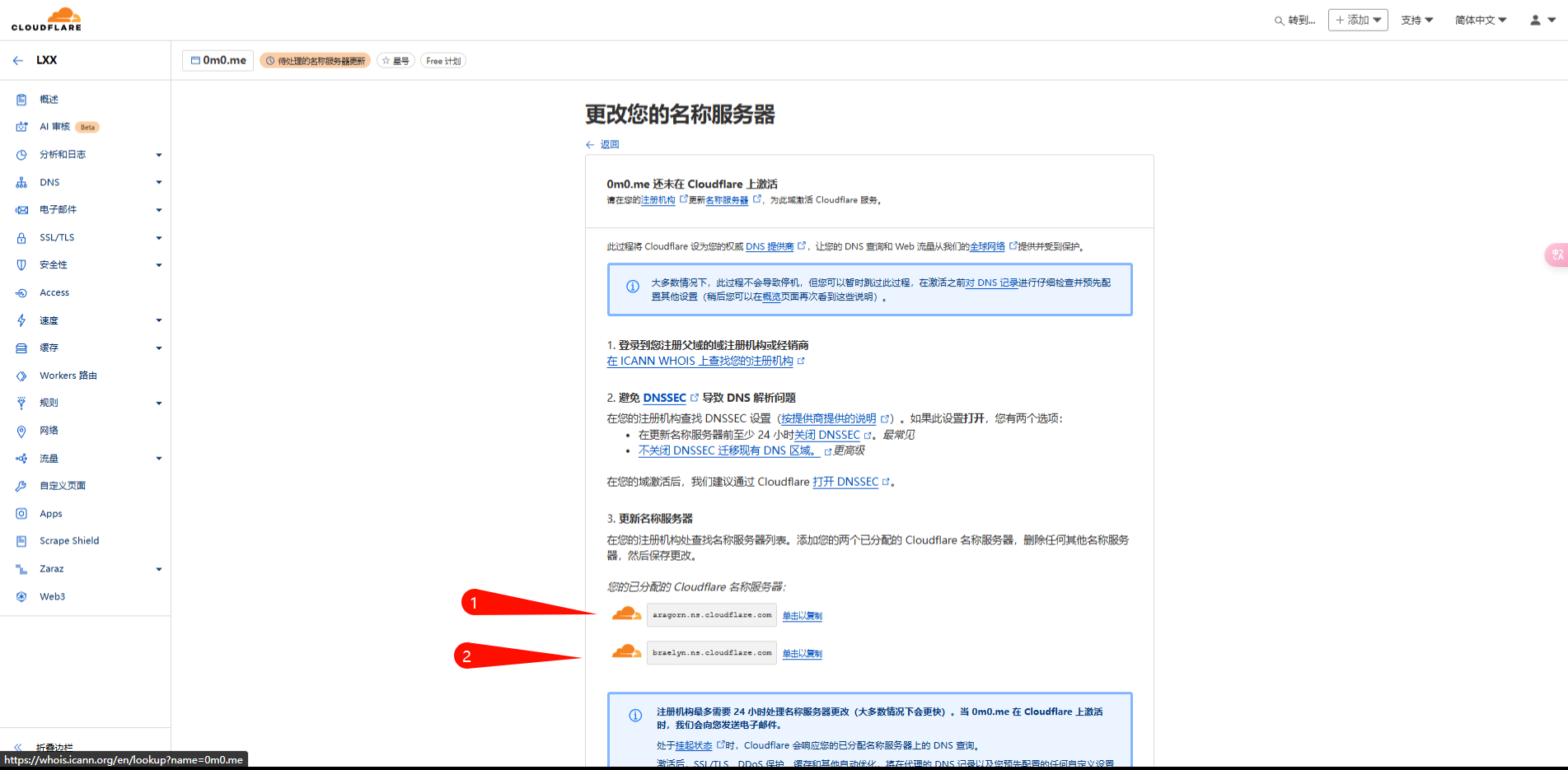This screenshot has height=770, width=1568.
Task: Select the Access sidebar item
Action: click(54, 293)
